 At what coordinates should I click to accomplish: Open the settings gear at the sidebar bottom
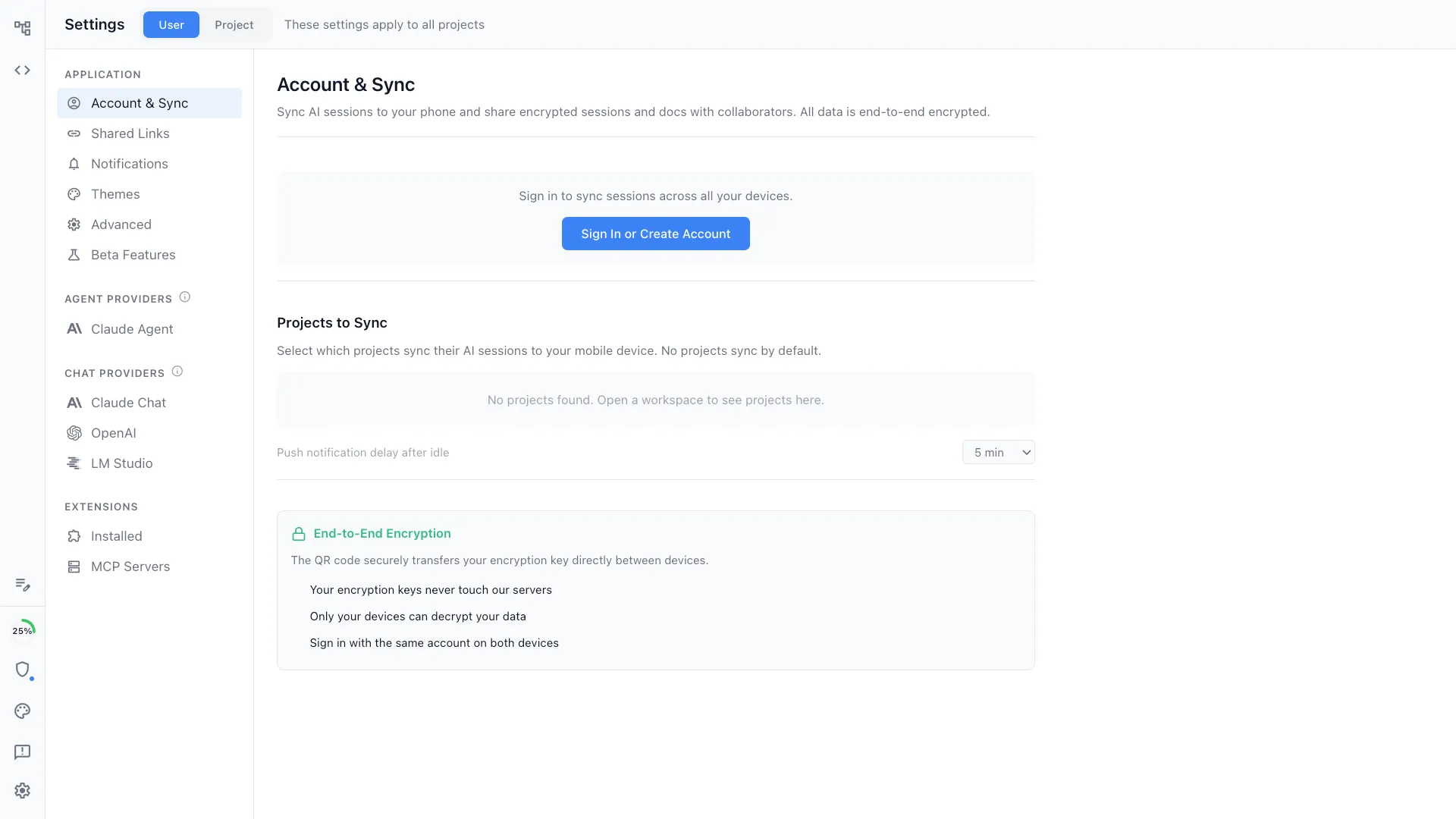(x=22, y=790)
